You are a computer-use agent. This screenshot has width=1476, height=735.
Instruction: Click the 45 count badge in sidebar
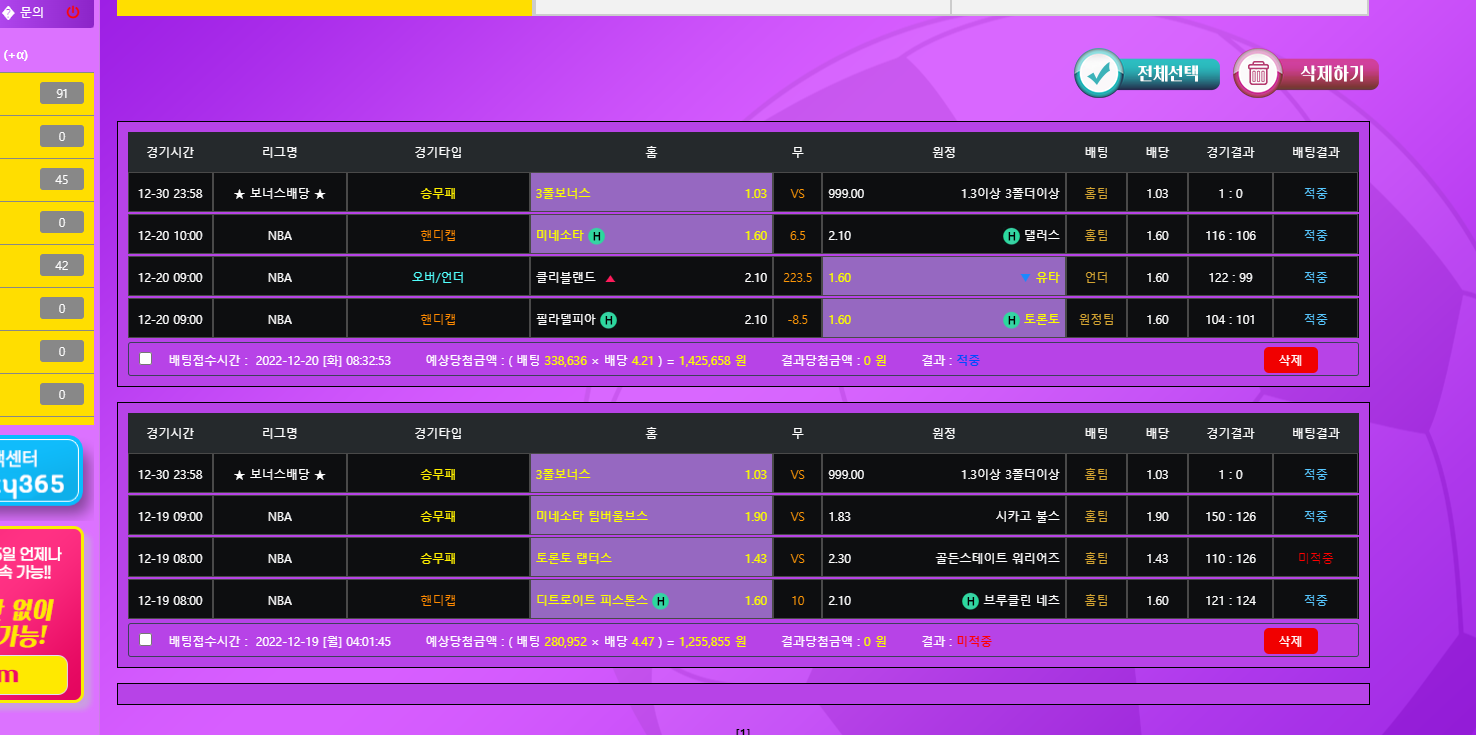[x=62, y=179]
